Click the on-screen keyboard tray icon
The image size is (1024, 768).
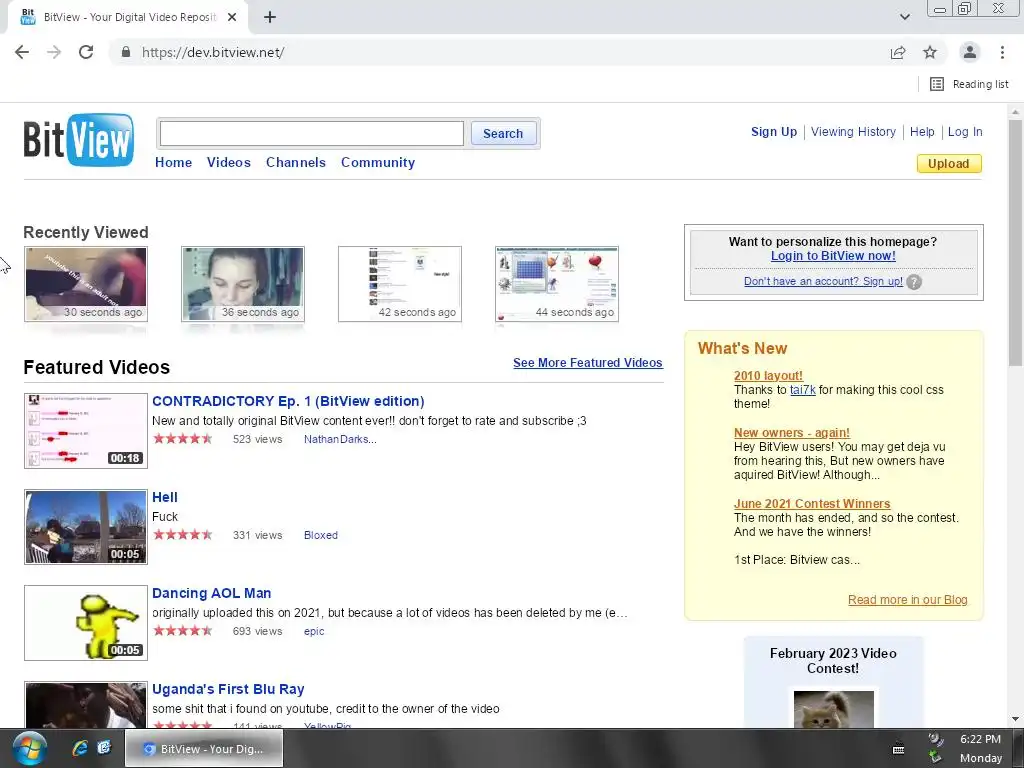pyautogui.click(x=899, y=749)
